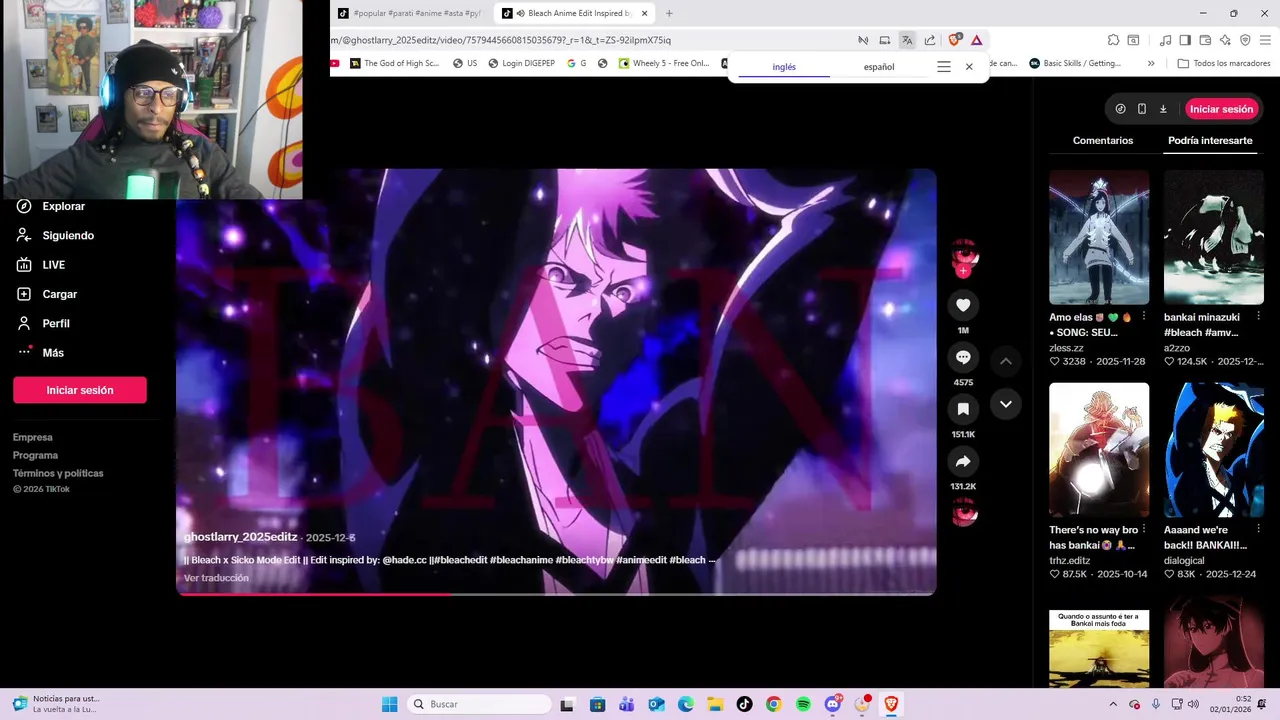1280x720 pixels.
Task: Open the browser main menu
Action: point(1265,40)
